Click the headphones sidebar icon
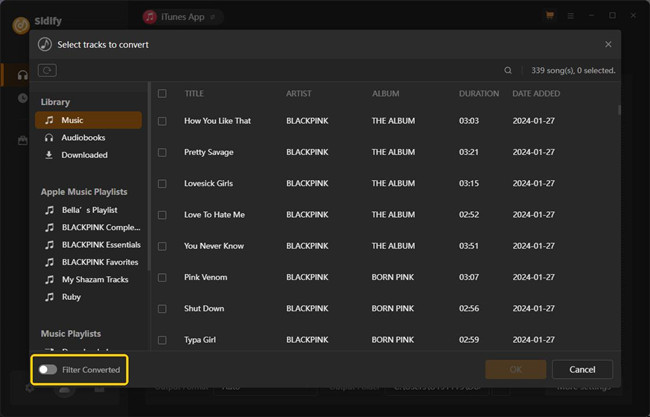This screenshot has height=417, width=650. 22,75
